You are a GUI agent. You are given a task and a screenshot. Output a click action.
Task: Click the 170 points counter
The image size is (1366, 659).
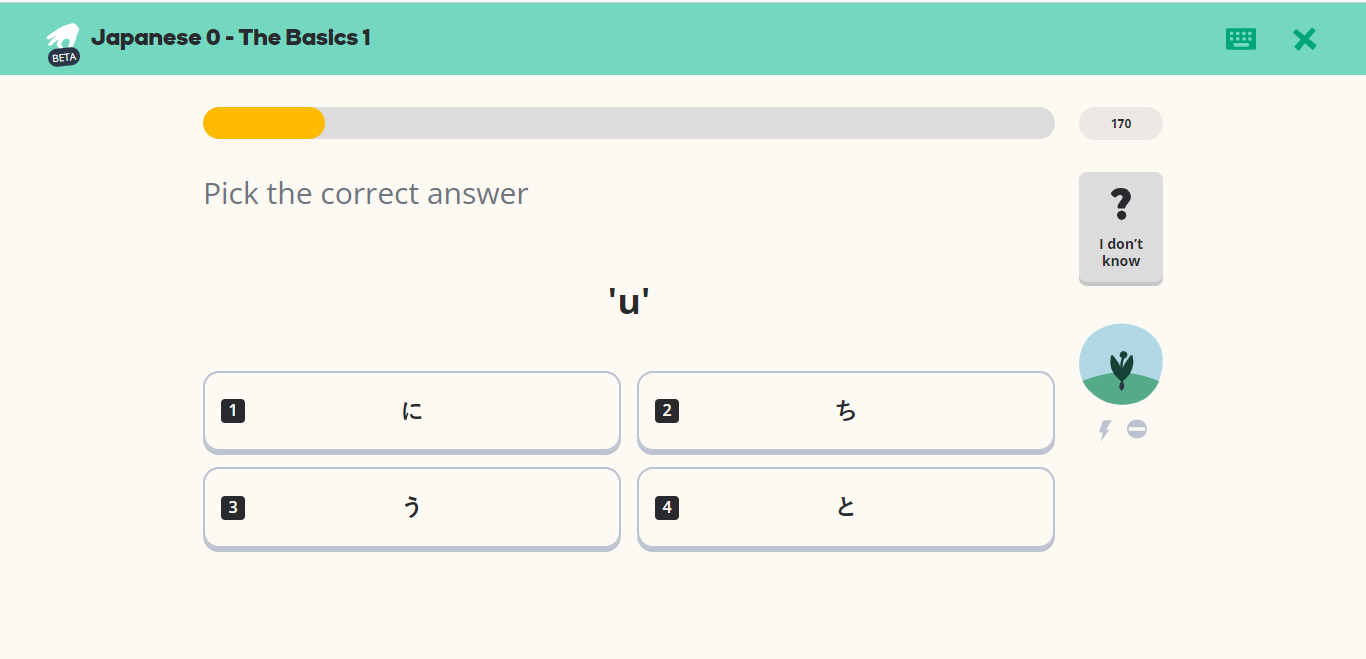(x=1120, y=124)
